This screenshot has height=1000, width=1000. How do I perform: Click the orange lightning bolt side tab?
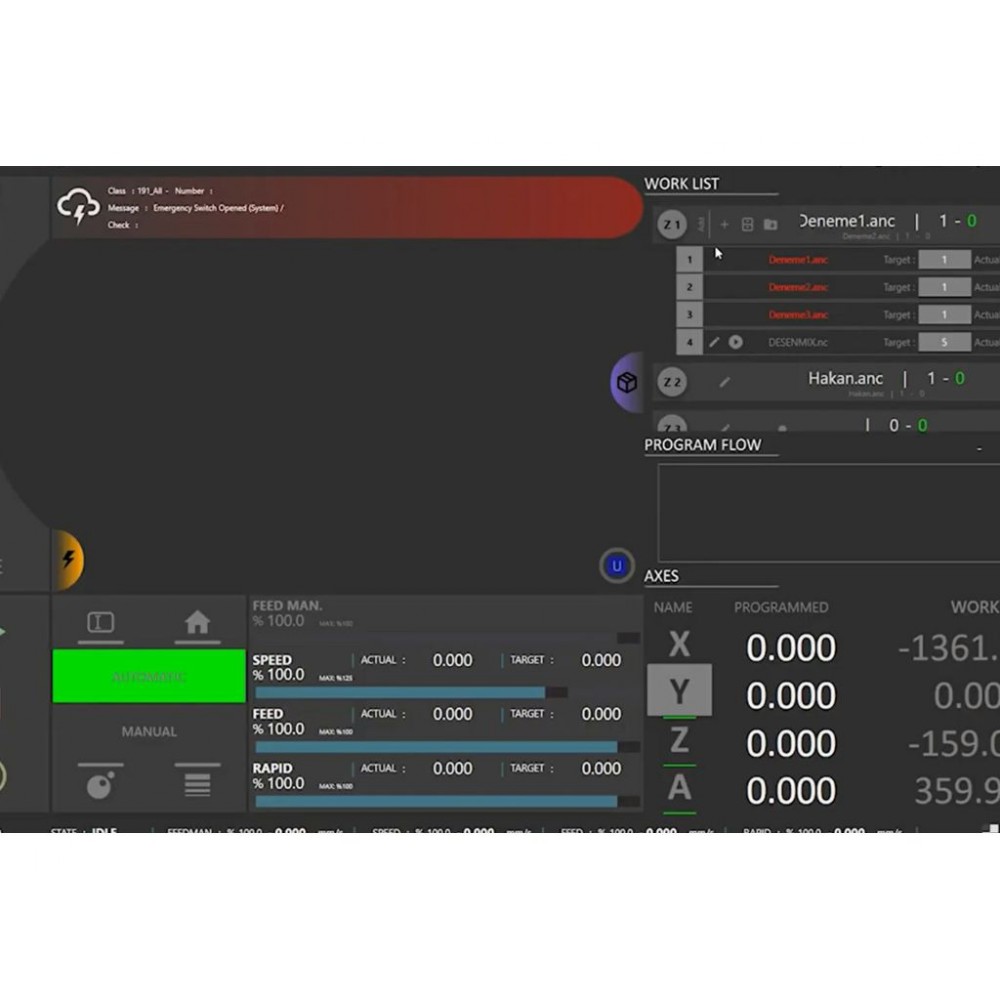(70, 560)
